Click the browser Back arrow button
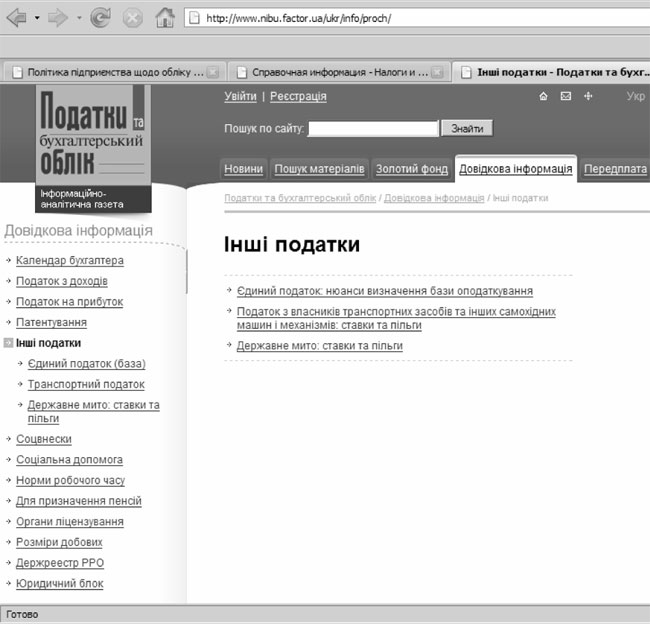Viewport: 650px width, 624px height. tap(17, 18)
